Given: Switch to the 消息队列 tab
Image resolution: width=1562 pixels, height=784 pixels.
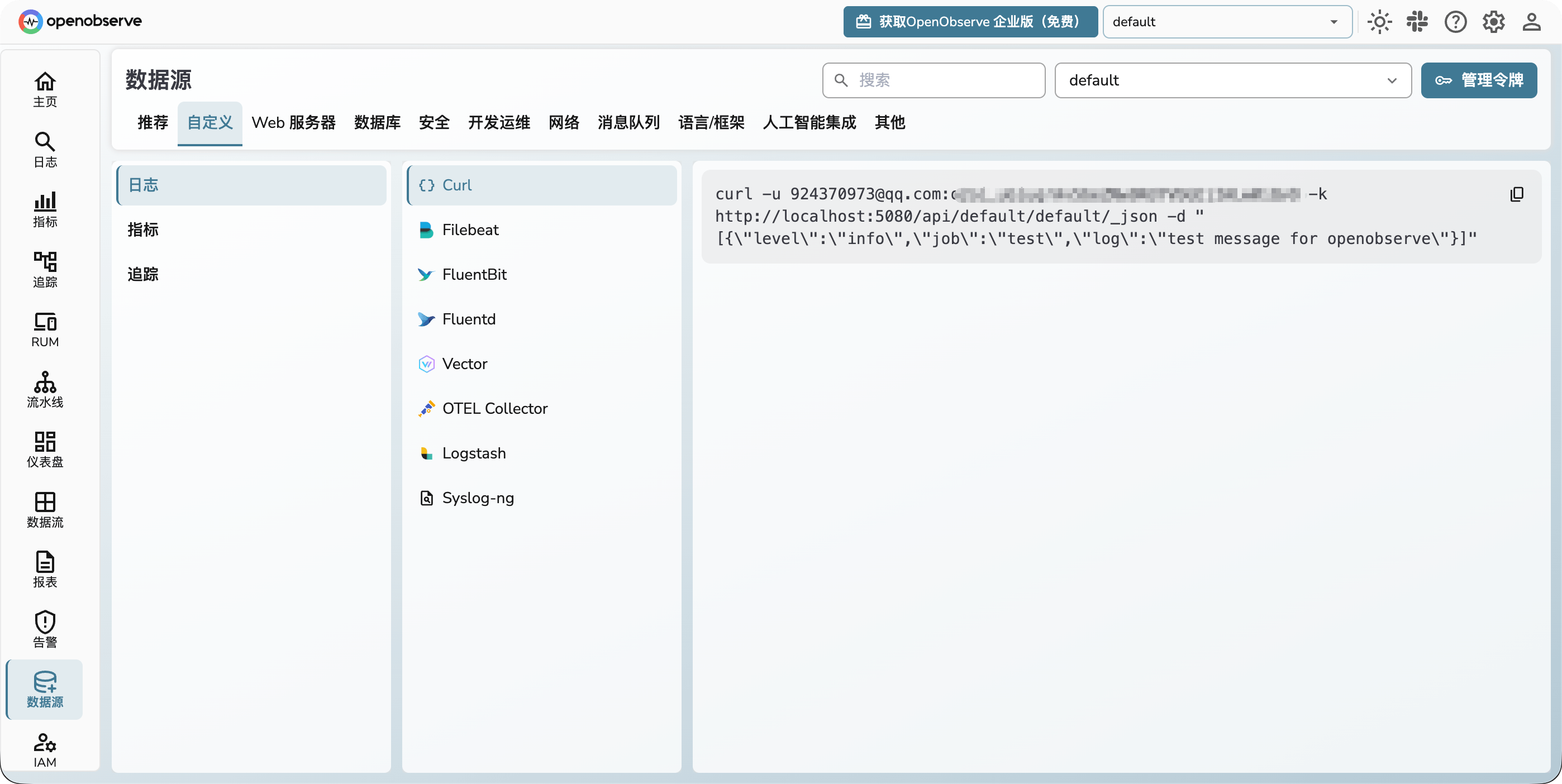Looking at the screenshot, I should [629, 122].
